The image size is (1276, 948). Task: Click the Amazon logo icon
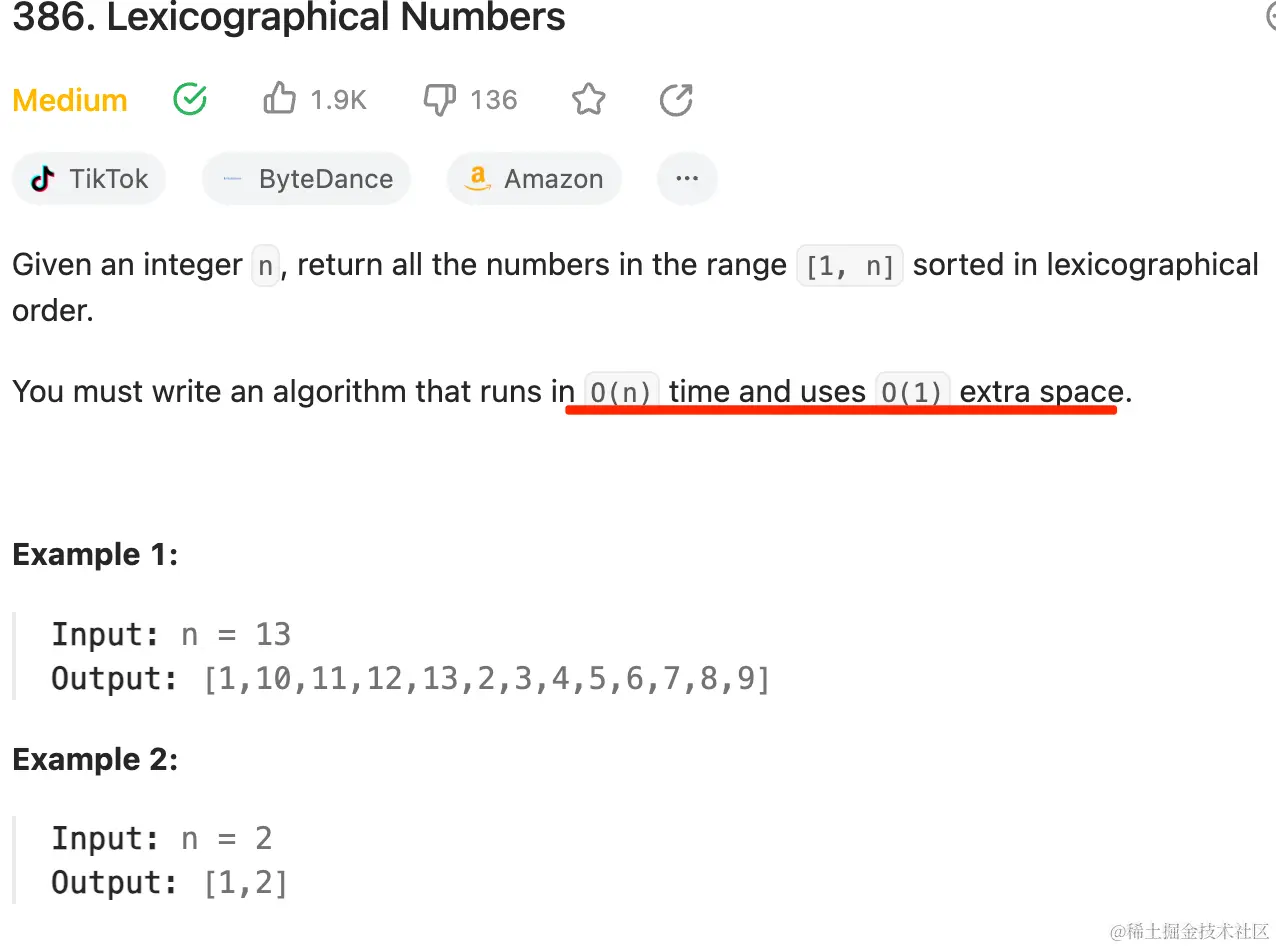478,179
